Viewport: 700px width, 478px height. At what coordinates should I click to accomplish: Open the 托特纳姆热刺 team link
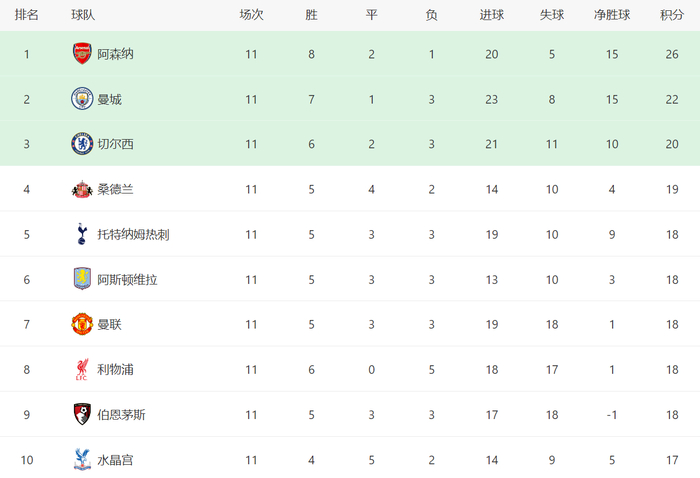133,234
